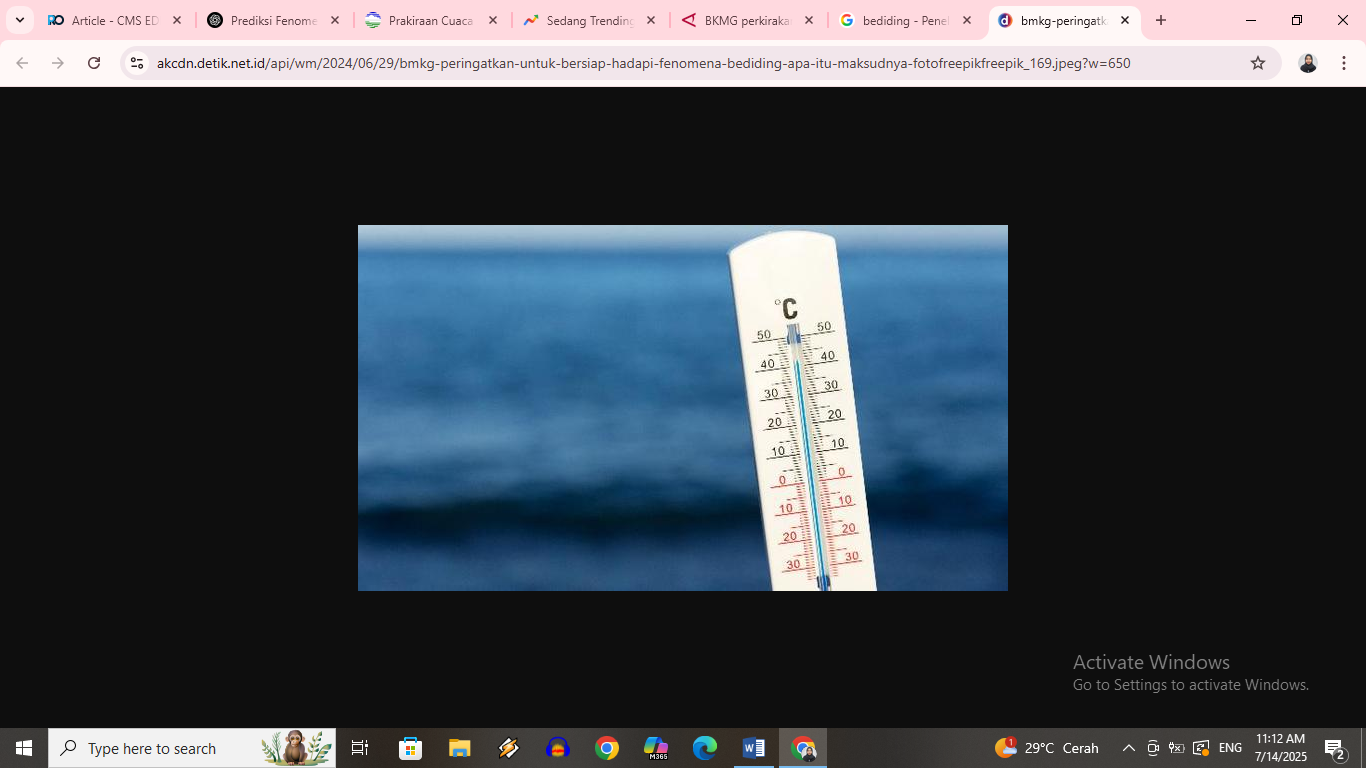Open Microsoft 365 Copilot from the taskbar
This screenshot has width=1366, height=768.
[x=656, y=748]
